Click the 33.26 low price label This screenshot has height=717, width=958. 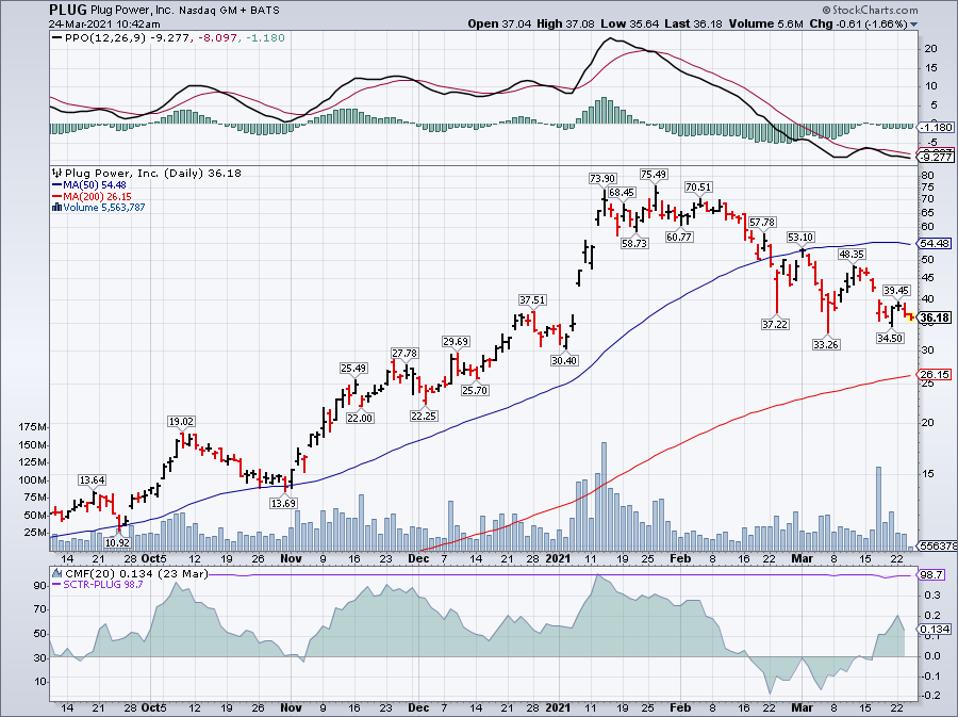pos(826,344)
